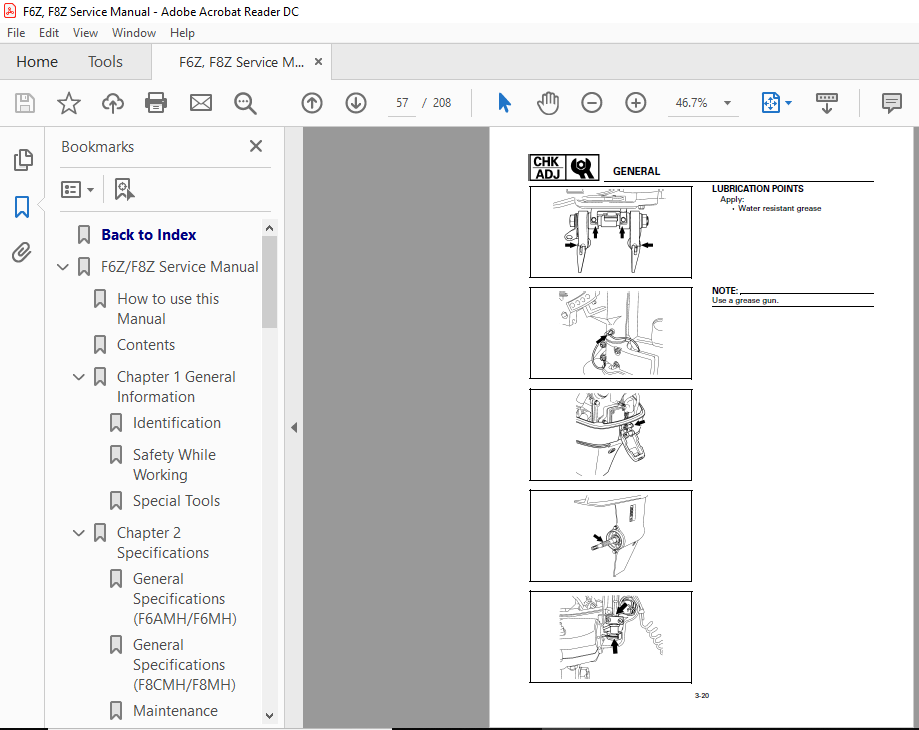Go to previous page arrow icon
Screen dimensions: 919x730
312,103
